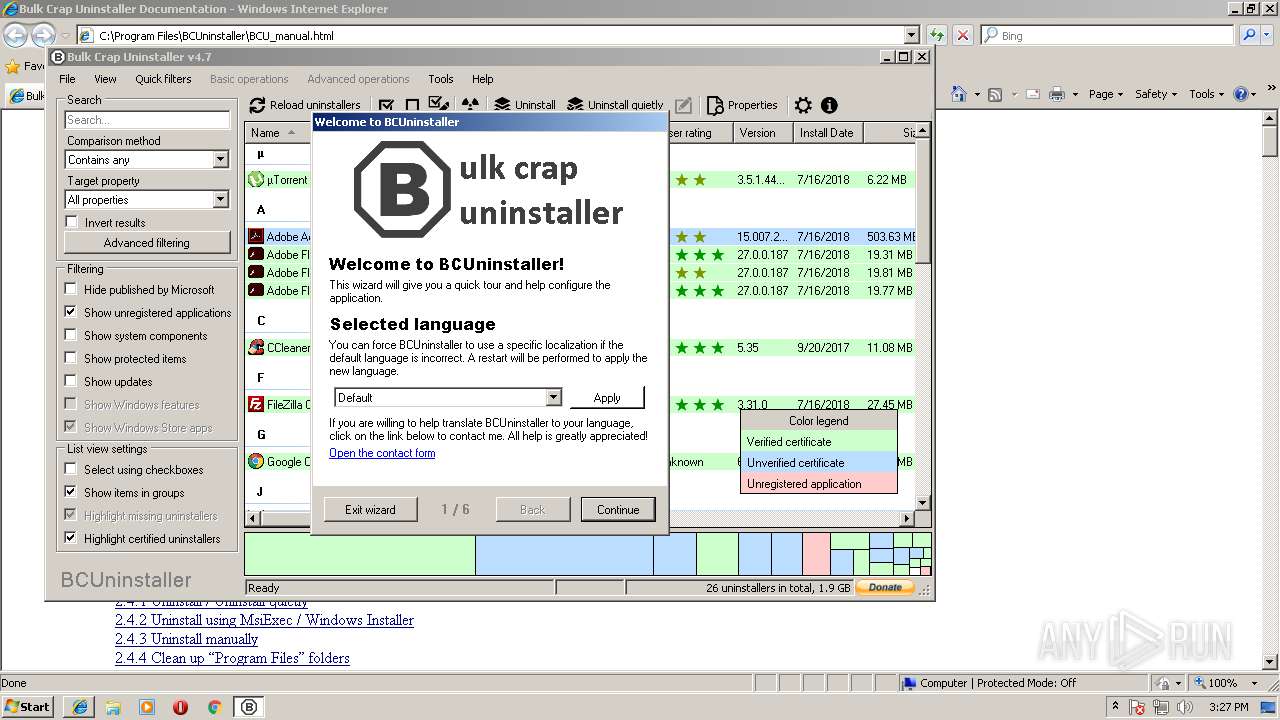
Task: Click Advanced filtering button
Action: click(146, 243)
